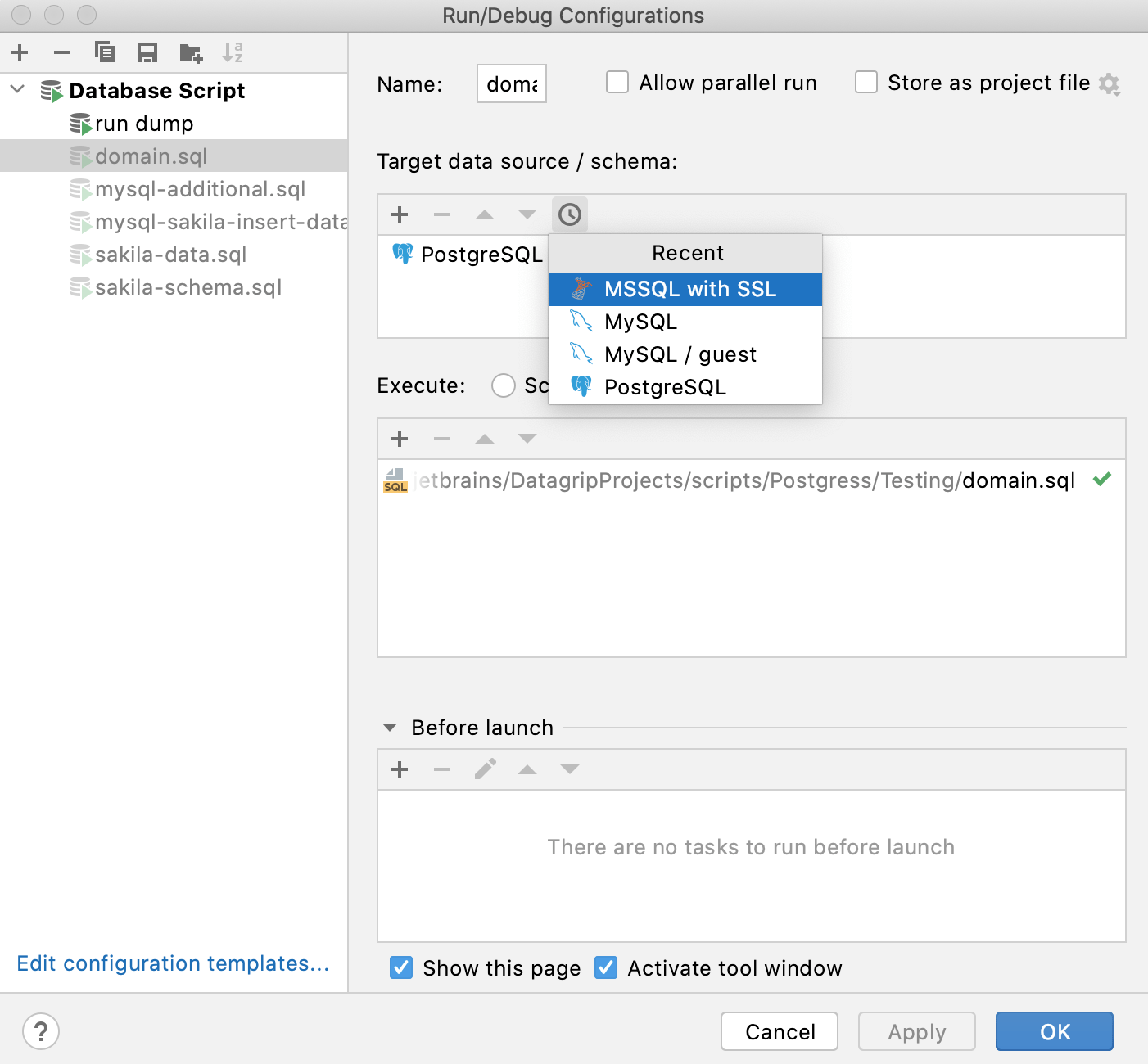Save the configuration using the save icon
Viewport: 1148px width, 1064px height.
coord(147,52)
